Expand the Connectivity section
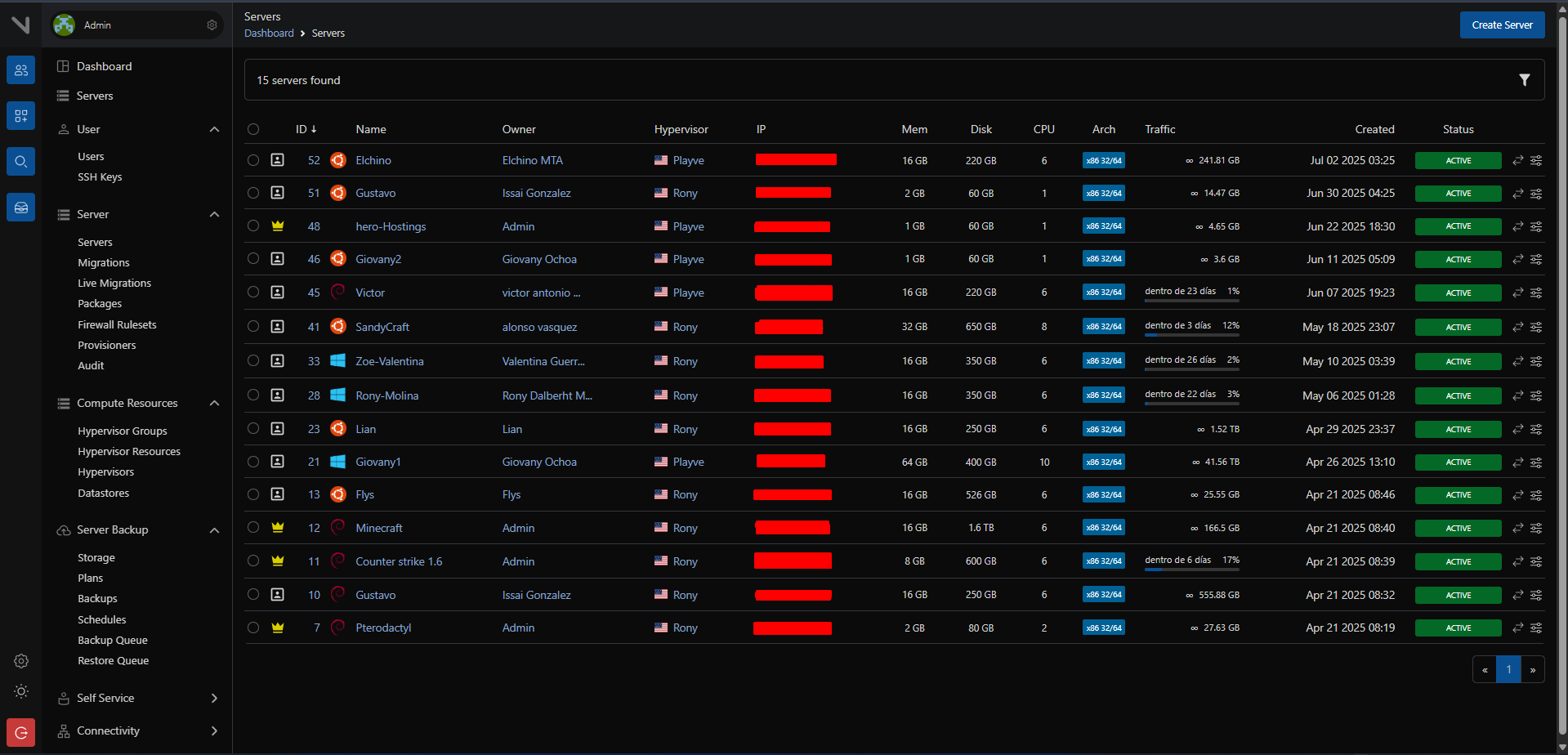 pos(214,731)
